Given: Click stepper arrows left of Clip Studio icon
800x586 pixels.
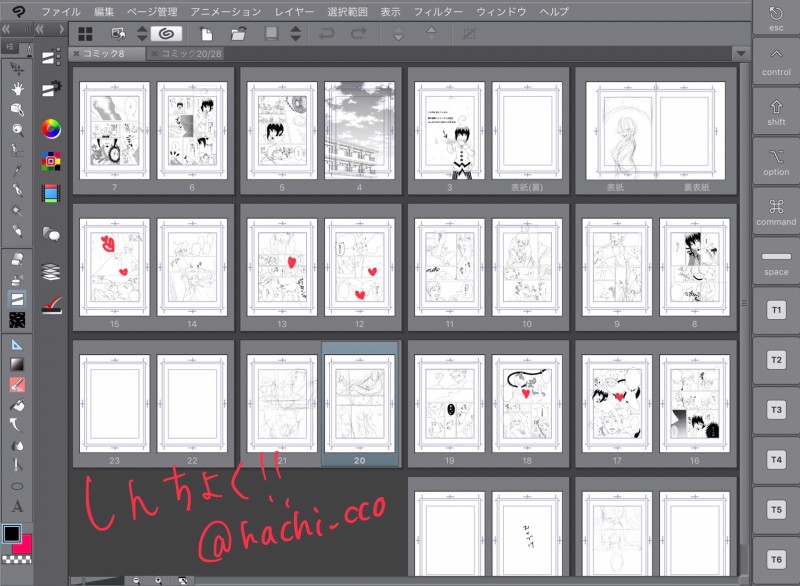Looking at the screenshot, I should click(142, 34).
